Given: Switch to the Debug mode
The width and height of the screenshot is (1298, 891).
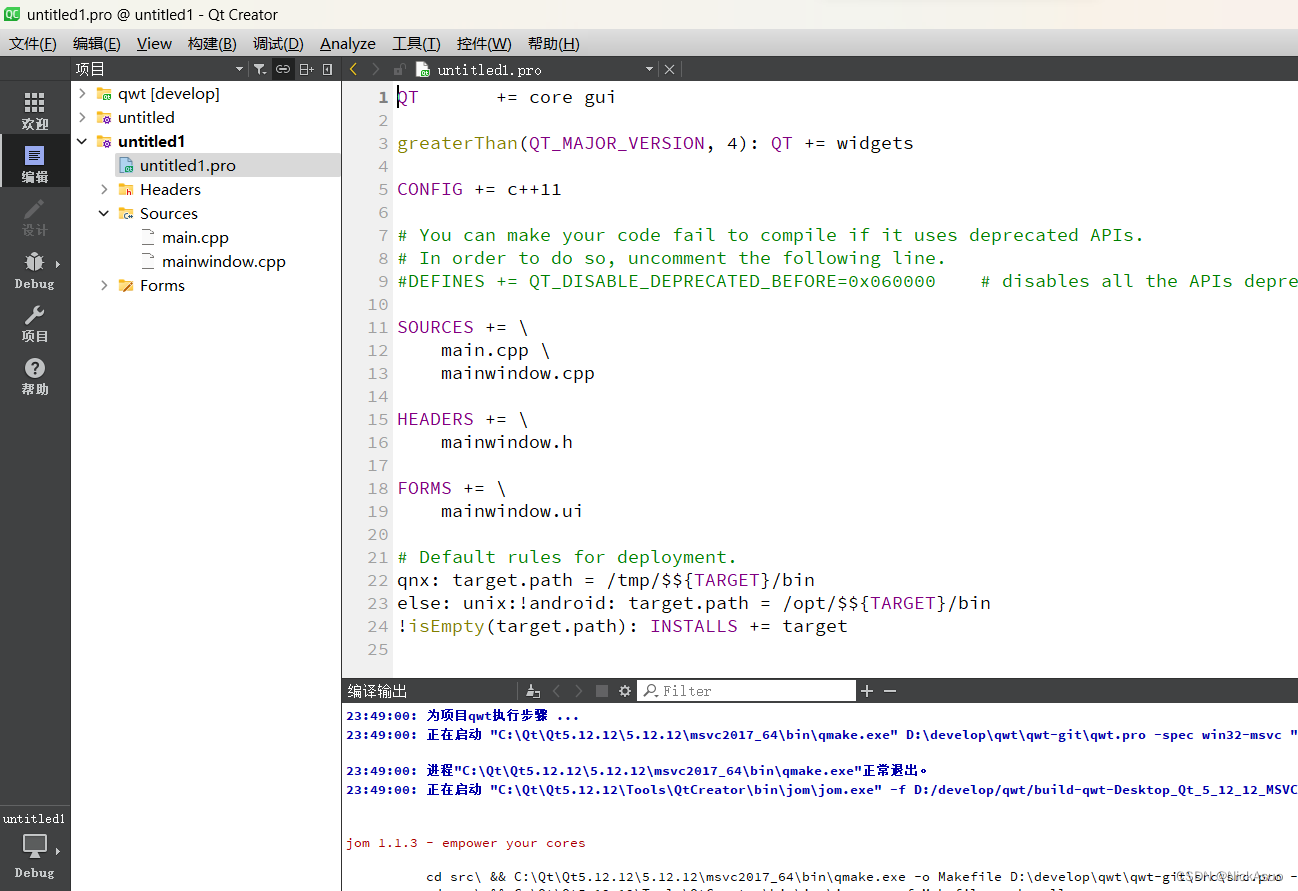Looking at the screenshot, I should (35, 269).
